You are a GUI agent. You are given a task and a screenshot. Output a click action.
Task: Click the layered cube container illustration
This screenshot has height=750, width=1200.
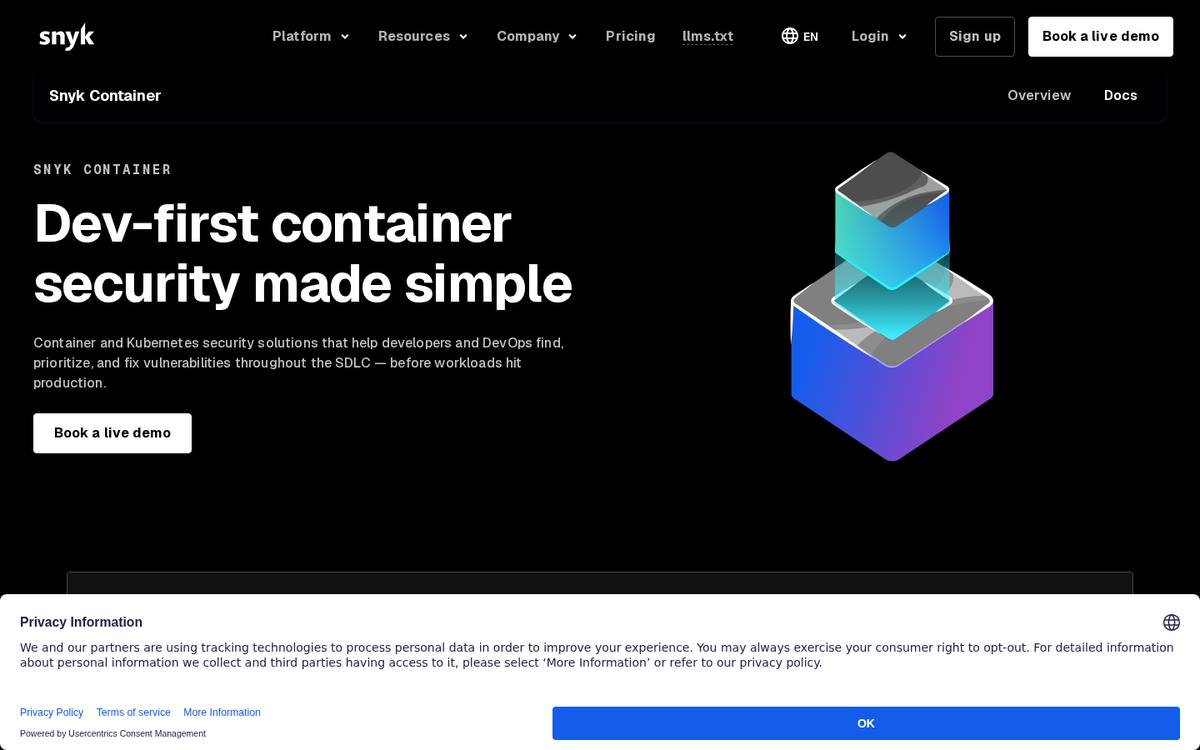click(892, 306)
